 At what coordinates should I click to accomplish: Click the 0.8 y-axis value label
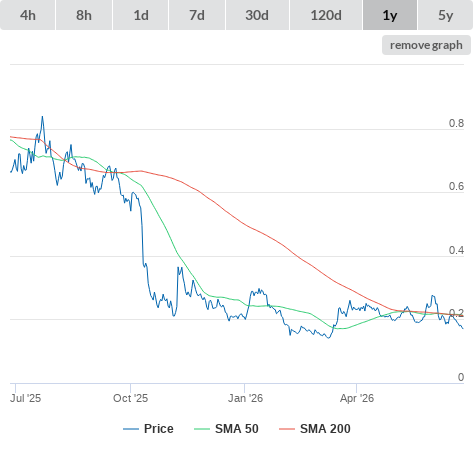tap(456, 123)
